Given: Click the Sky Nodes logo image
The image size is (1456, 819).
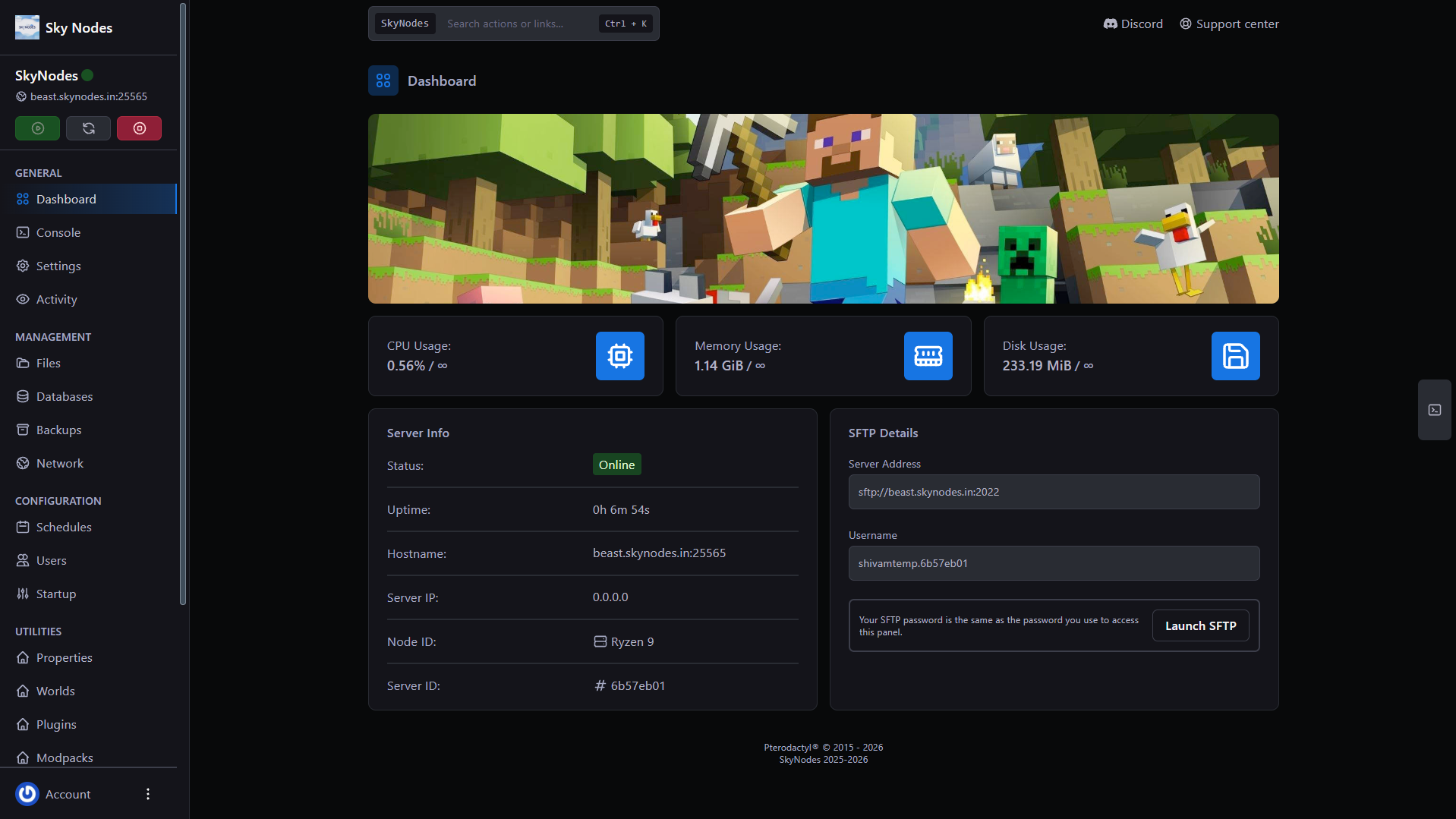Looking at the screenshot, I should point(27,27).
